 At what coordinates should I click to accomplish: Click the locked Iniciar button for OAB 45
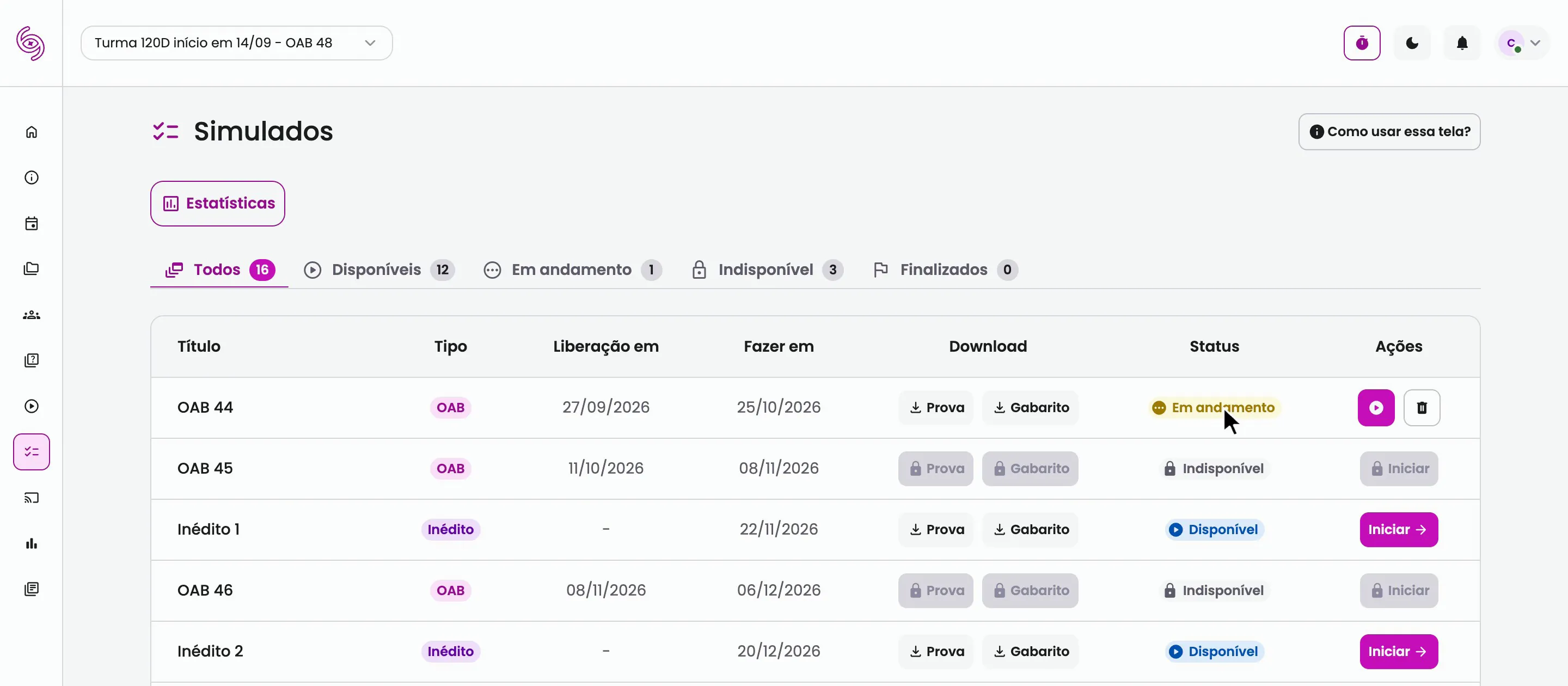coord(1399,469)
